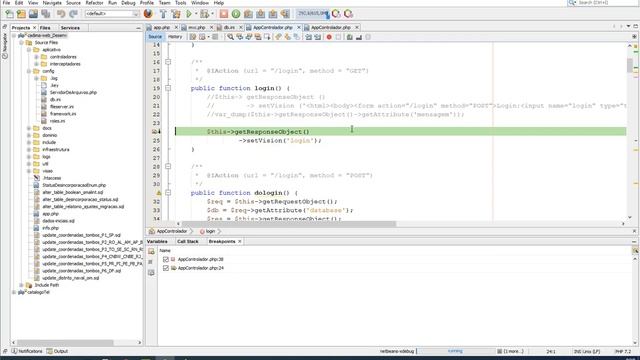This screenshot has height=360, width=640.
Task: Switch to the Variables tab
Action: (x=157, y=242)
